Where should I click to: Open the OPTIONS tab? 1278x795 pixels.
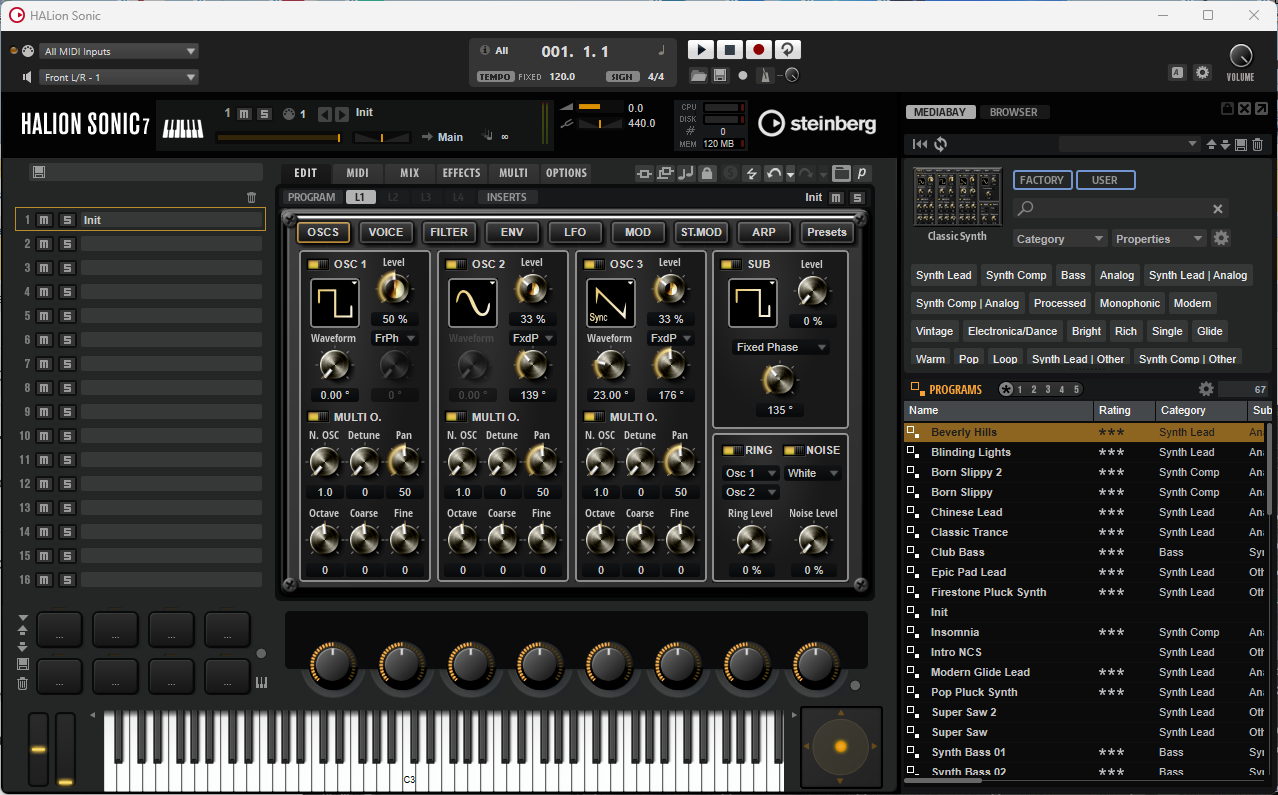(x=566, y=173)
